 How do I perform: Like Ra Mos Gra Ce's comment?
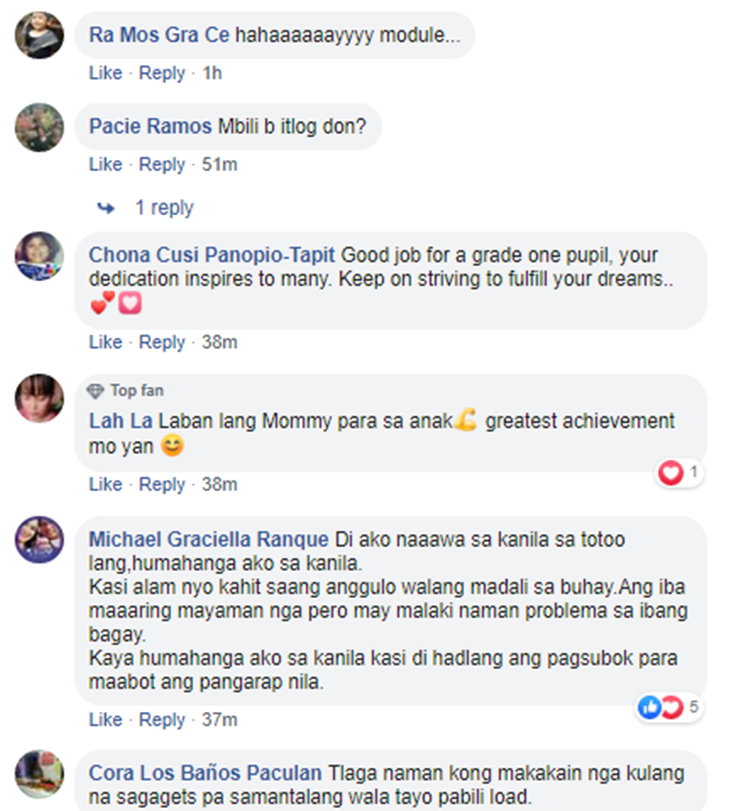(x=106, y=73)
